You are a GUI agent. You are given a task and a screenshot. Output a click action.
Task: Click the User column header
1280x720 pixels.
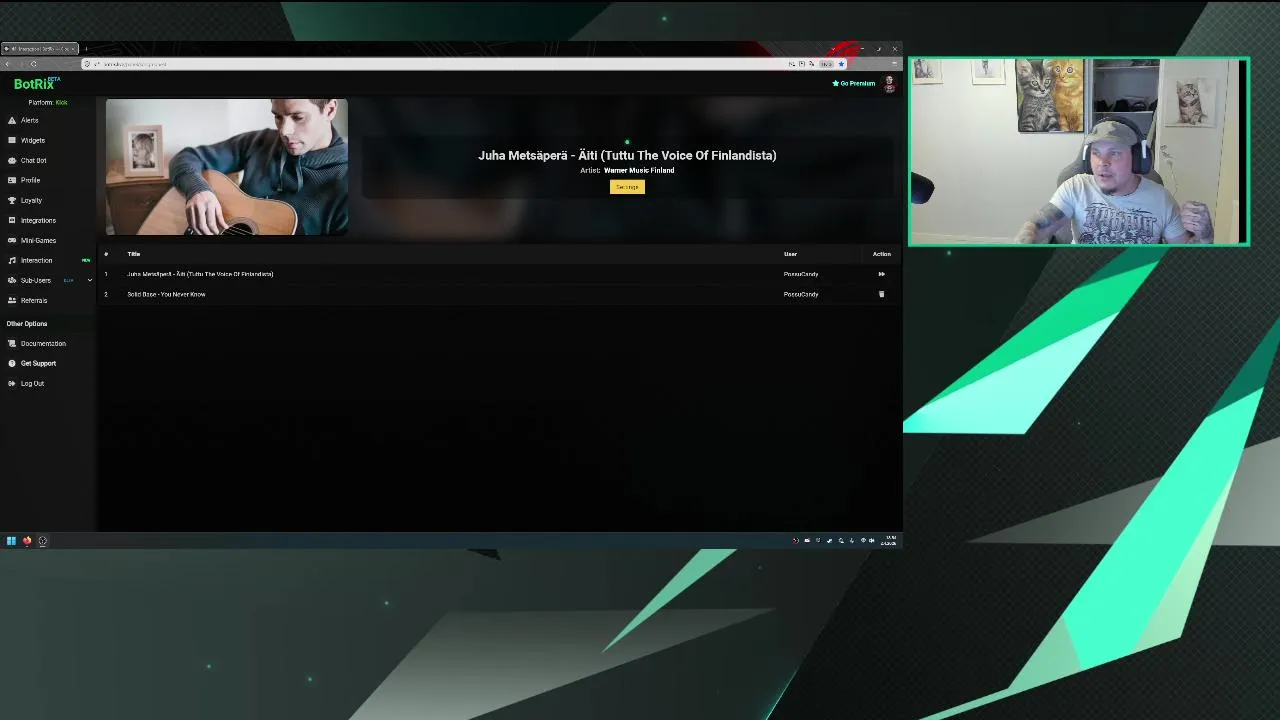(790, 254)
